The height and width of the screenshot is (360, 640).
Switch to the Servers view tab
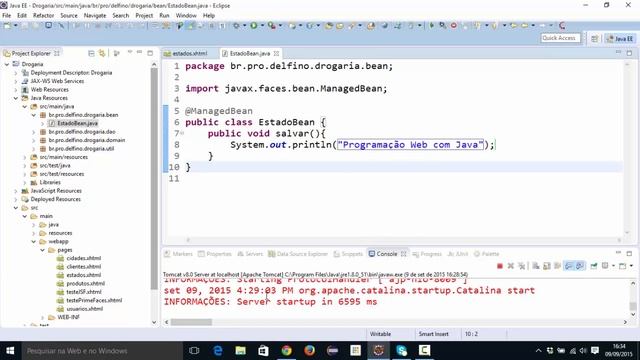(250, 254)
